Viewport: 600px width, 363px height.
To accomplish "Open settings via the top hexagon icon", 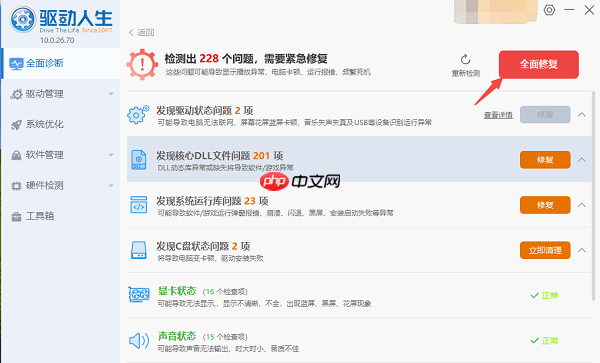I will click(x=549, y=10).
